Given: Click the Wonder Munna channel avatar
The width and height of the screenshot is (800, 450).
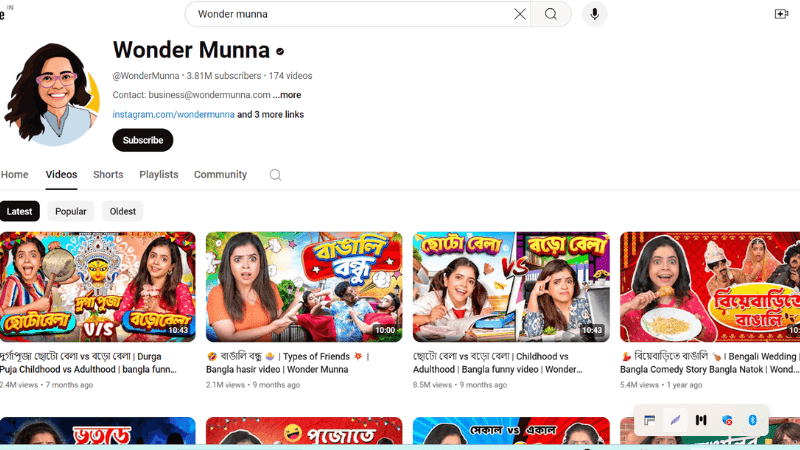Looking at the screenshot, I should 51,93.
